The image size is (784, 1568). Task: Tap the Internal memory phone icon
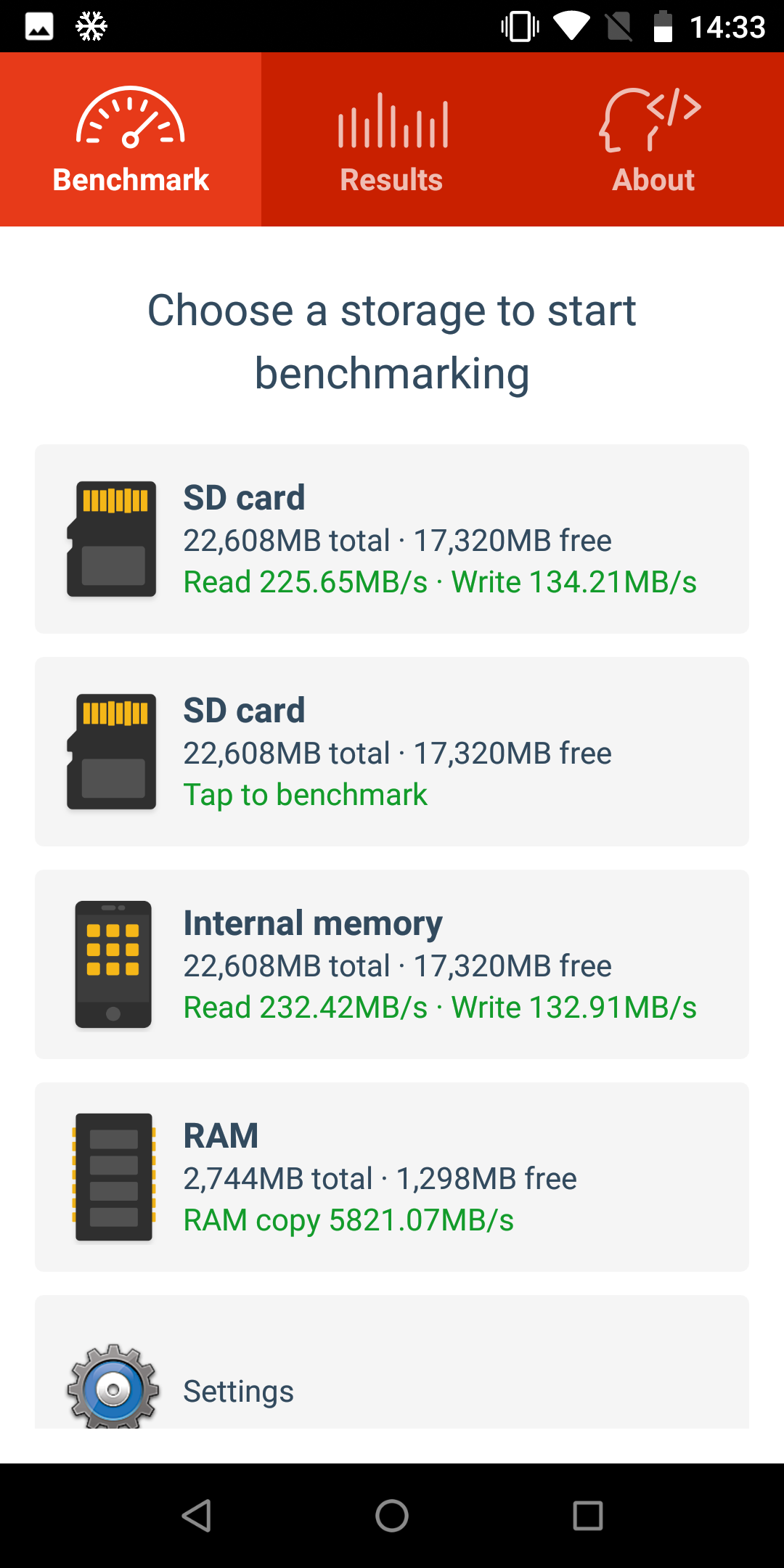pyautogui.click(x=113, y=964)
